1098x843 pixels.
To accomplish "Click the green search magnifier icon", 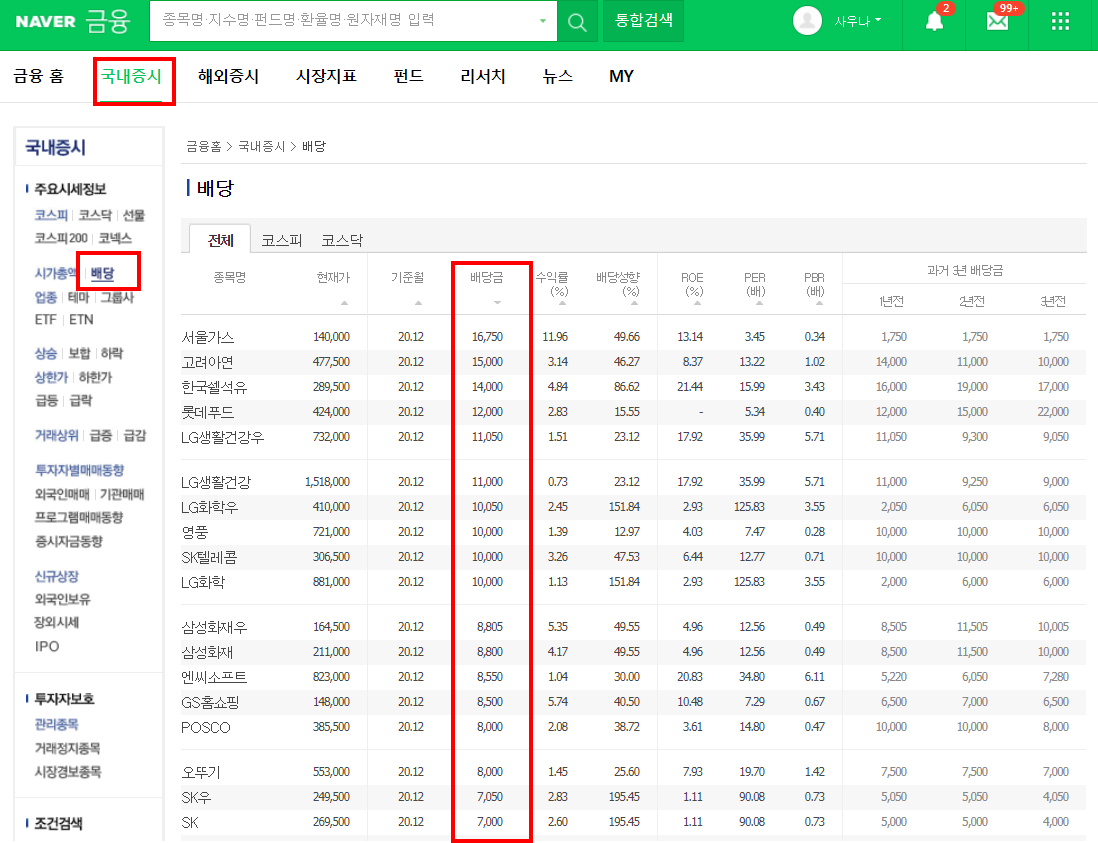I will (577, 22).
